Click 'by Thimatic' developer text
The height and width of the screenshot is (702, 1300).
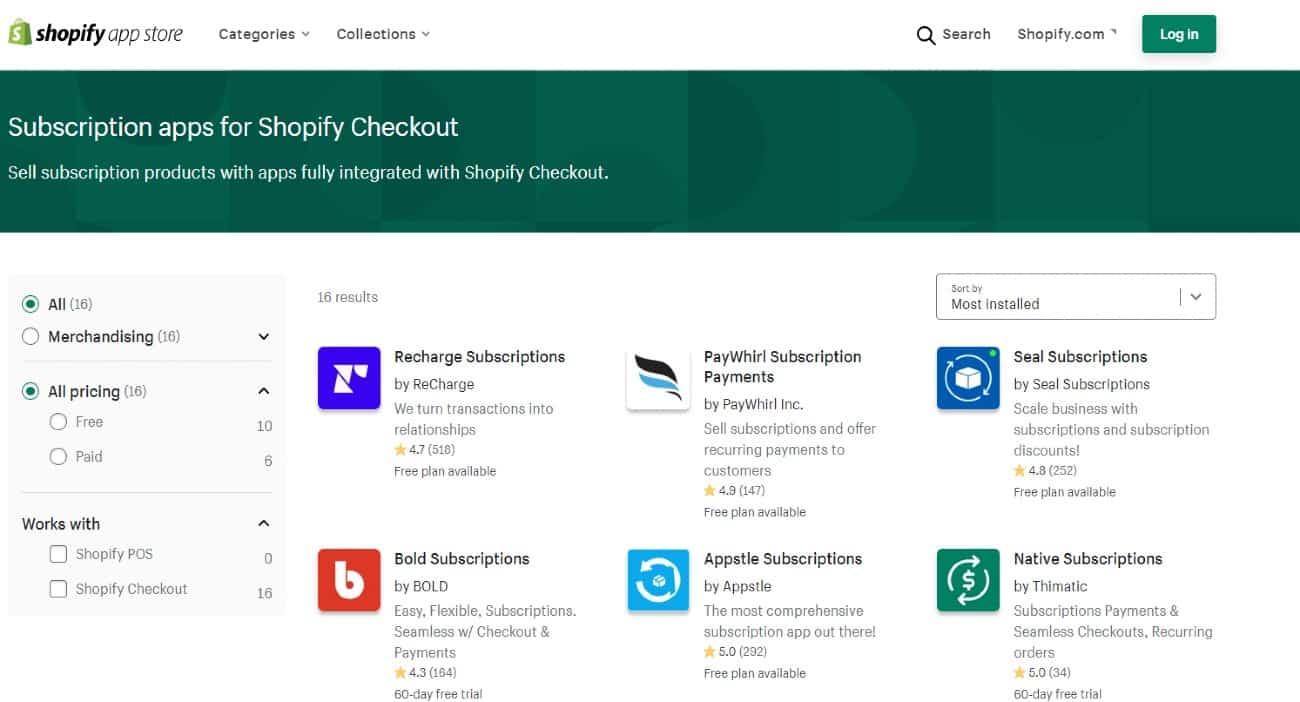[1050, 586]
